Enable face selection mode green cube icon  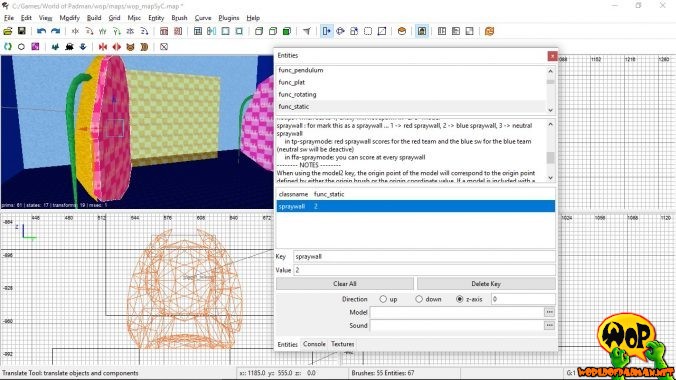click(x=287, y=31)
